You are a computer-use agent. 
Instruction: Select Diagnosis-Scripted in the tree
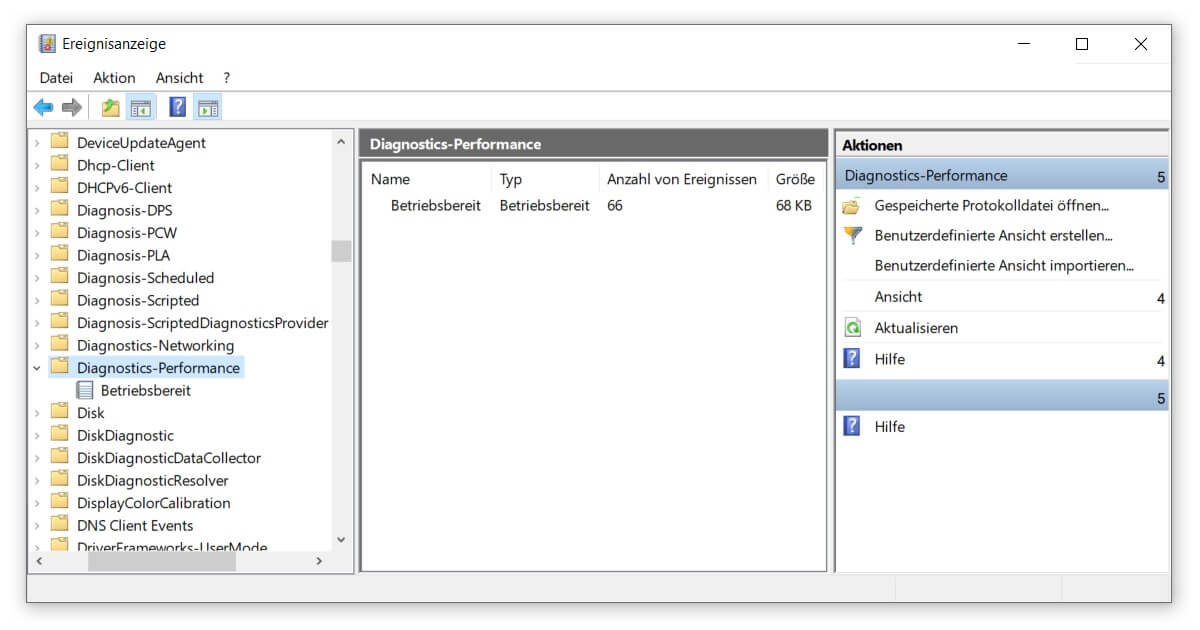(x=138, y=301)
